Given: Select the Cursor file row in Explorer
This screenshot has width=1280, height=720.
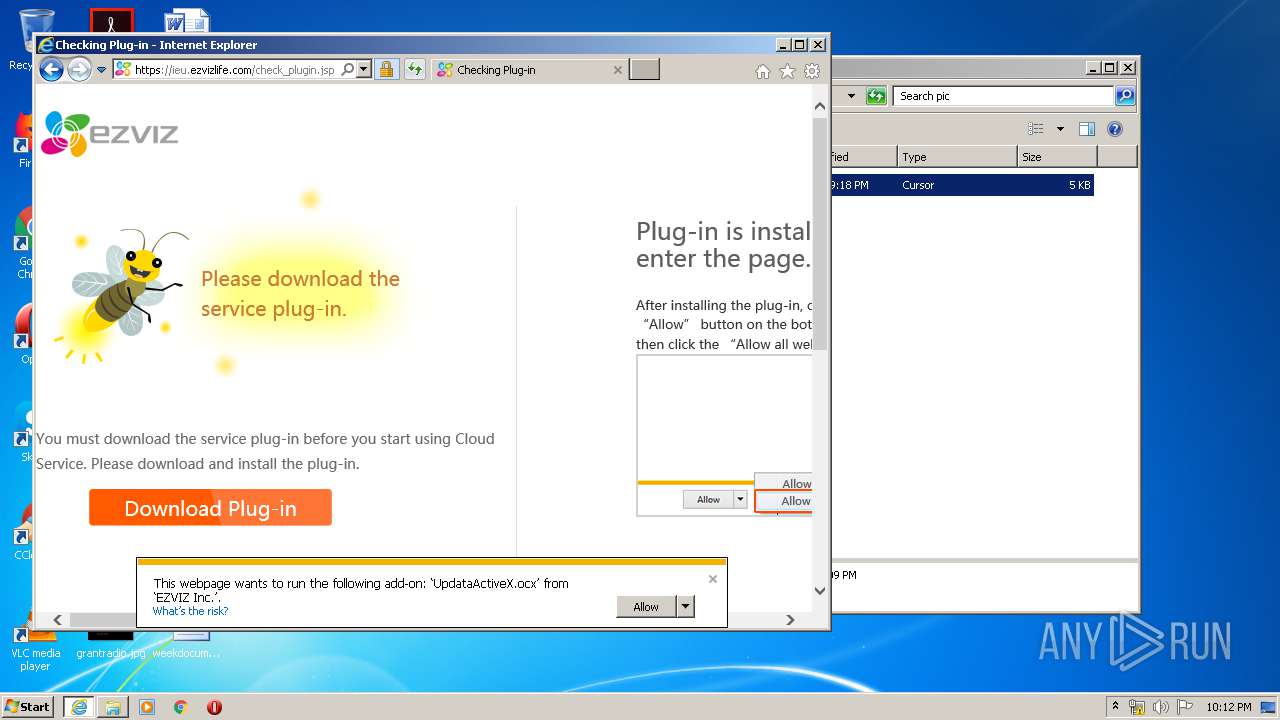Looking at the screenshot, I should point(962,185).
